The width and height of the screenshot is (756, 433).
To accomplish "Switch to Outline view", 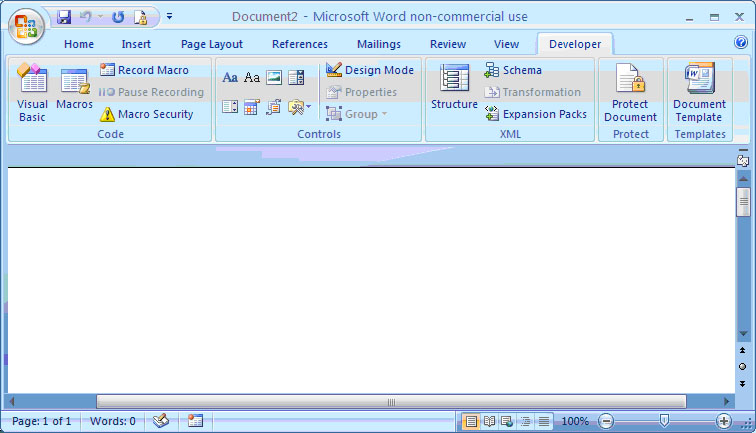I will click(525, 421).
